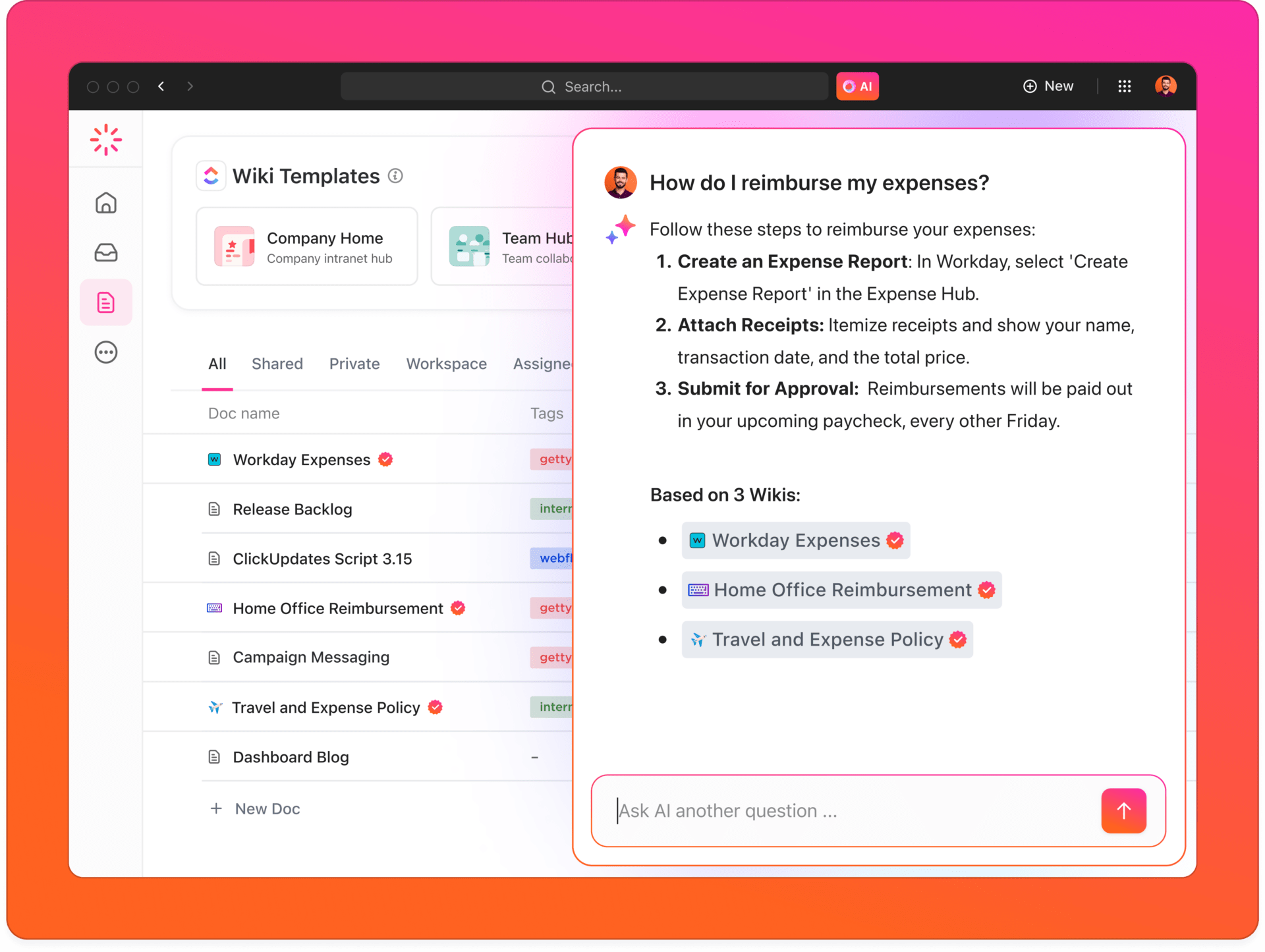This screenshot has width=1265, height=952.
Task: Go back with the left arrow
Action: [x=161, y=86]
